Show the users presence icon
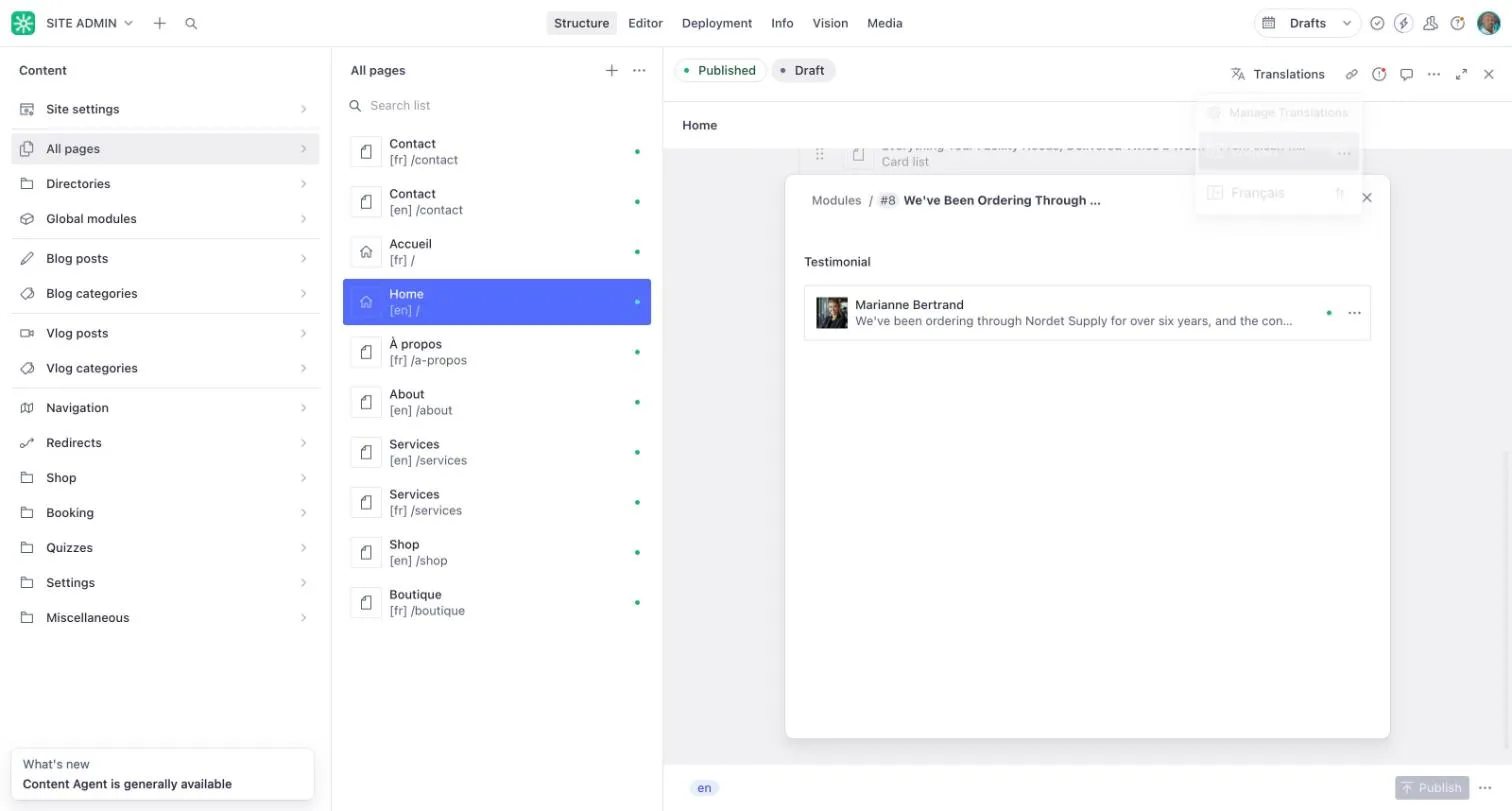Viewport: 1512px width, 811px height. click(1431, 23)
